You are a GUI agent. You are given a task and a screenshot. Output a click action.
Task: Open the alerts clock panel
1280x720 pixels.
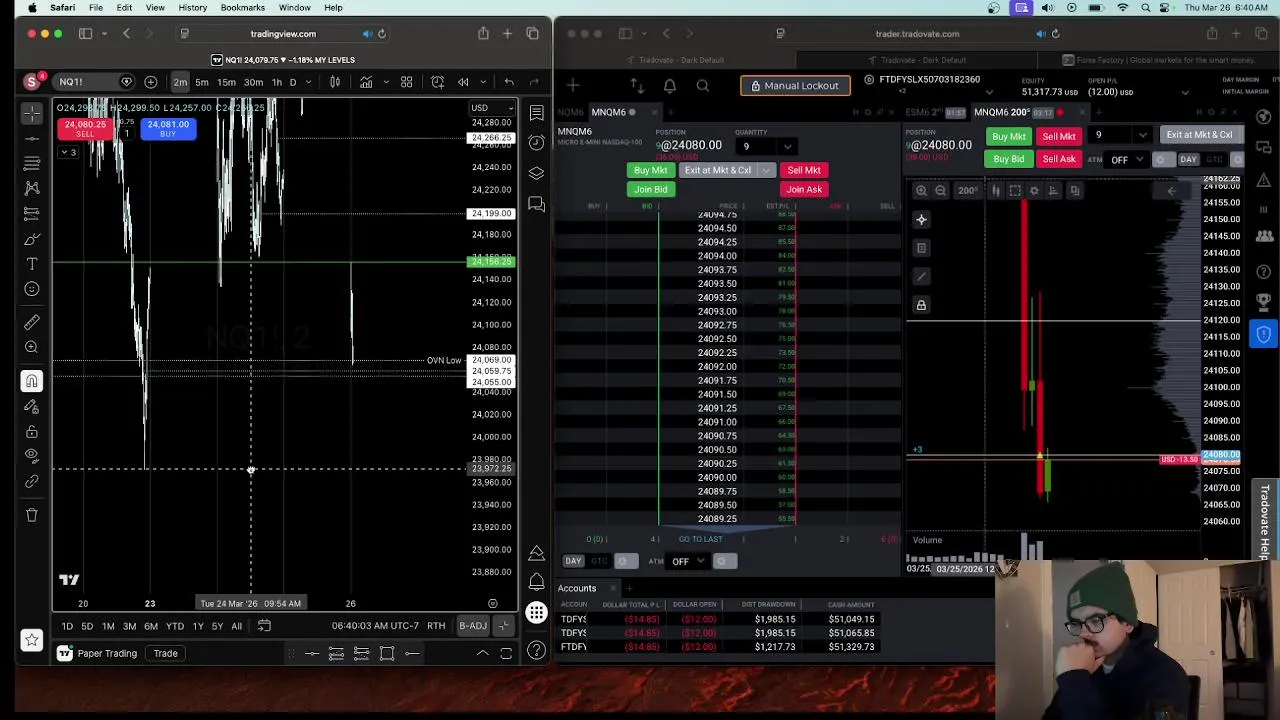537,143
